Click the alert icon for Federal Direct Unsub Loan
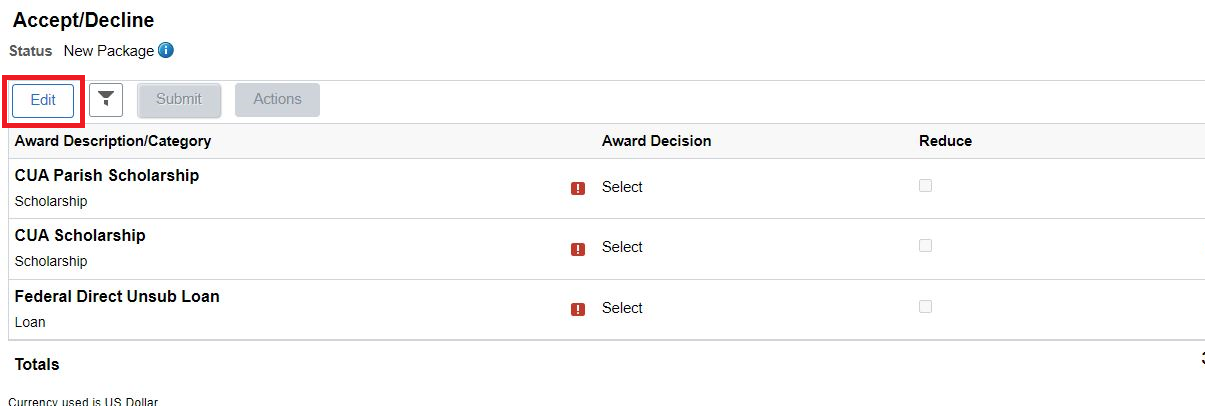 tap(577, 309)
